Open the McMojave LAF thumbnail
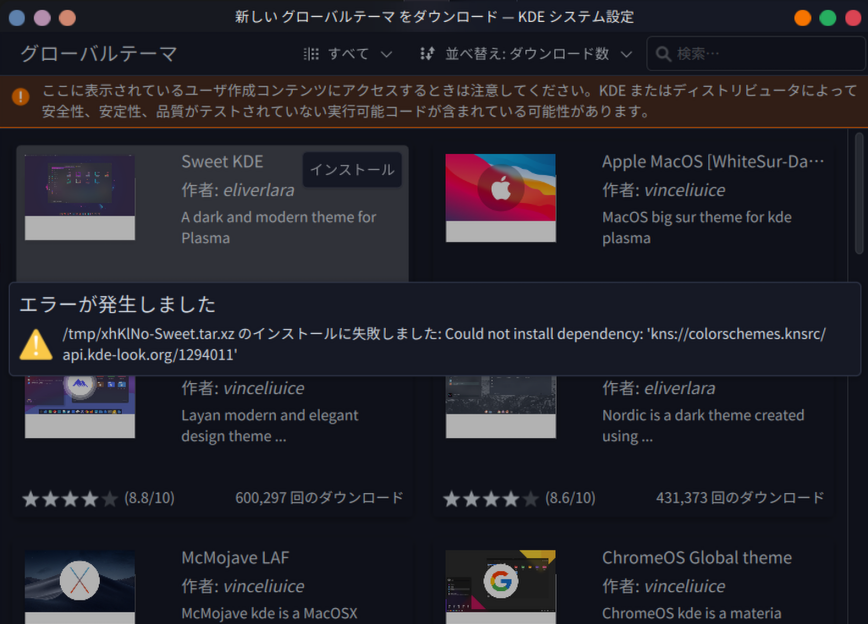 (x=80, y=587)
